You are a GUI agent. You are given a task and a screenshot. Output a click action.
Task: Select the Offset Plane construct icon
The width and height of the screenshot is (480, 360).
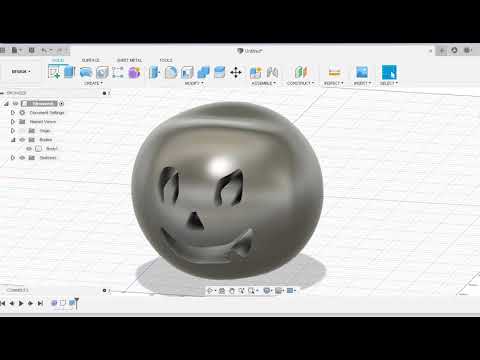tap(300, 72)
